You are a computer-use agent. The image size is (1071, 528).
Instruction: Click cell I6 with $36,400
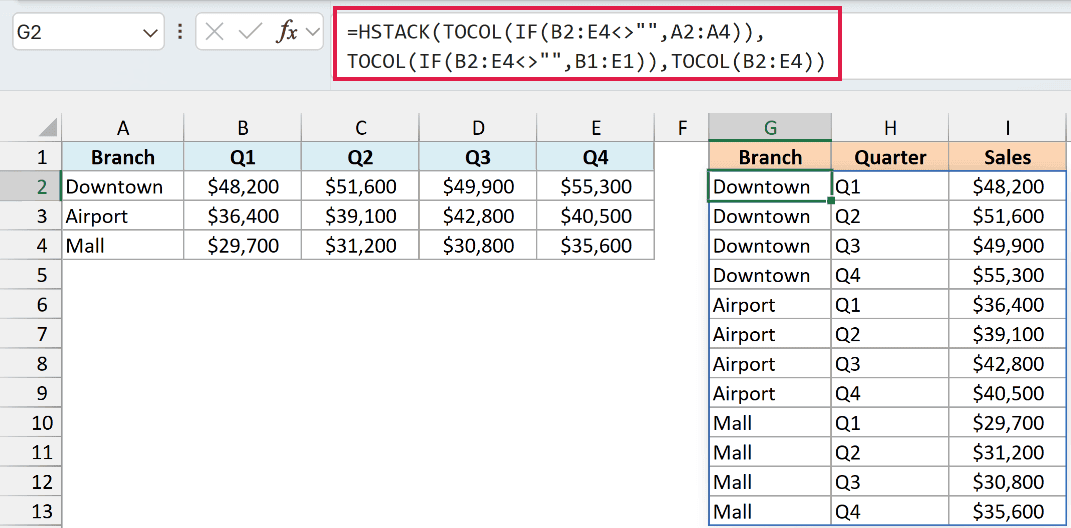point(1007,305)
